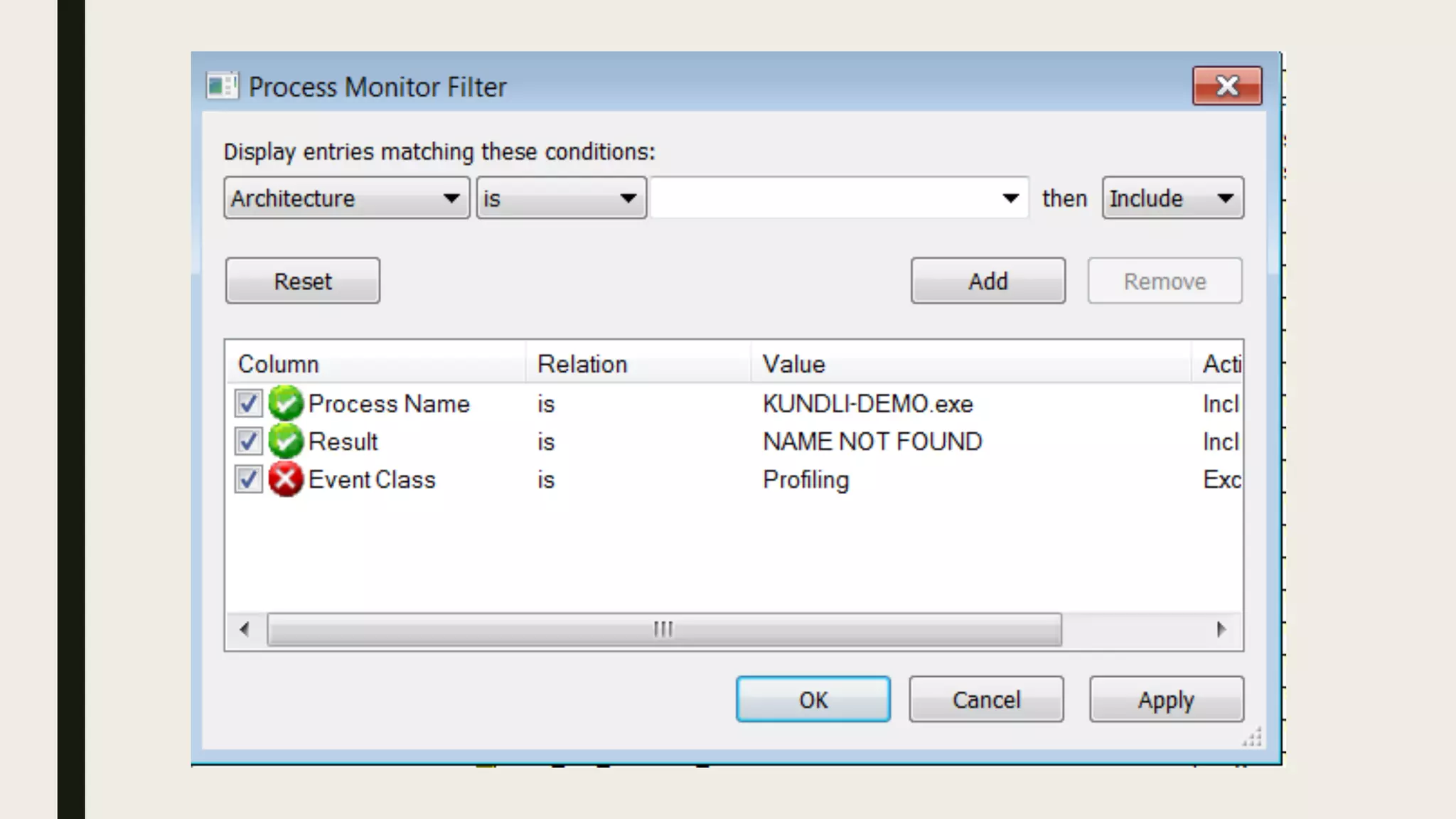This screenshot has width=1456, height=819.
Task: Click the empty filter value field
Action: point(825,198)
